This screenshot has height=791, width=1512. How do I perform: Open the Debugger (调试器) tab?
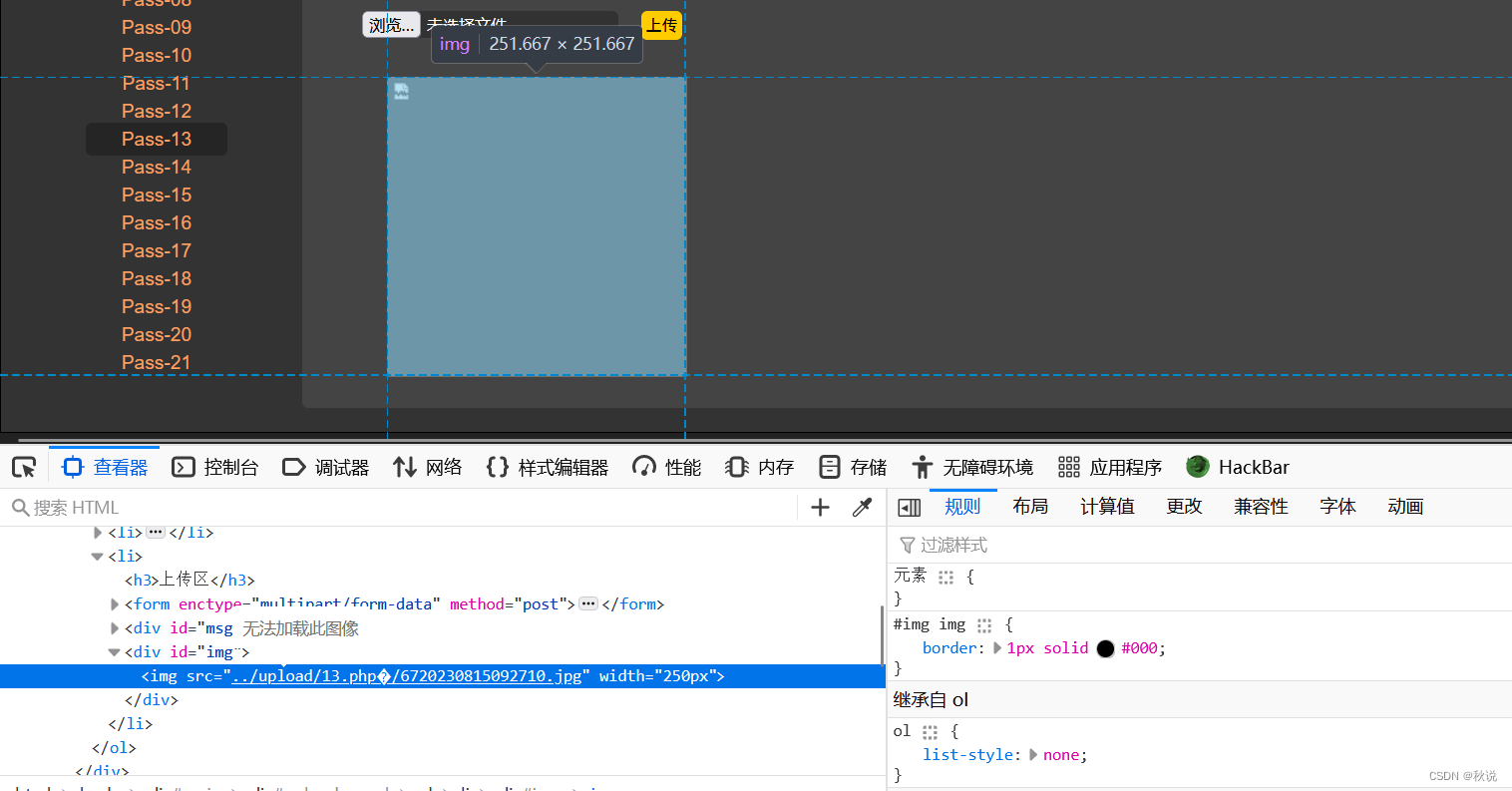326,467
